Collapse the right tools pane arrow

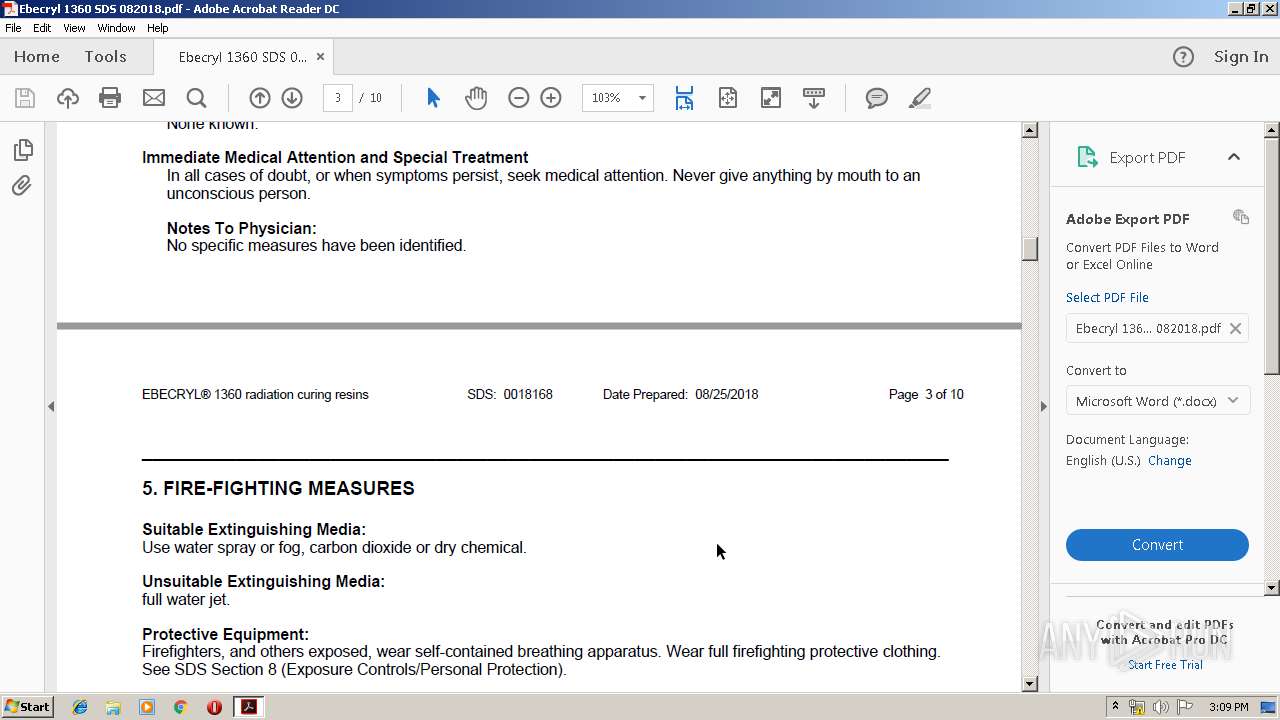tap(1044, 406)
